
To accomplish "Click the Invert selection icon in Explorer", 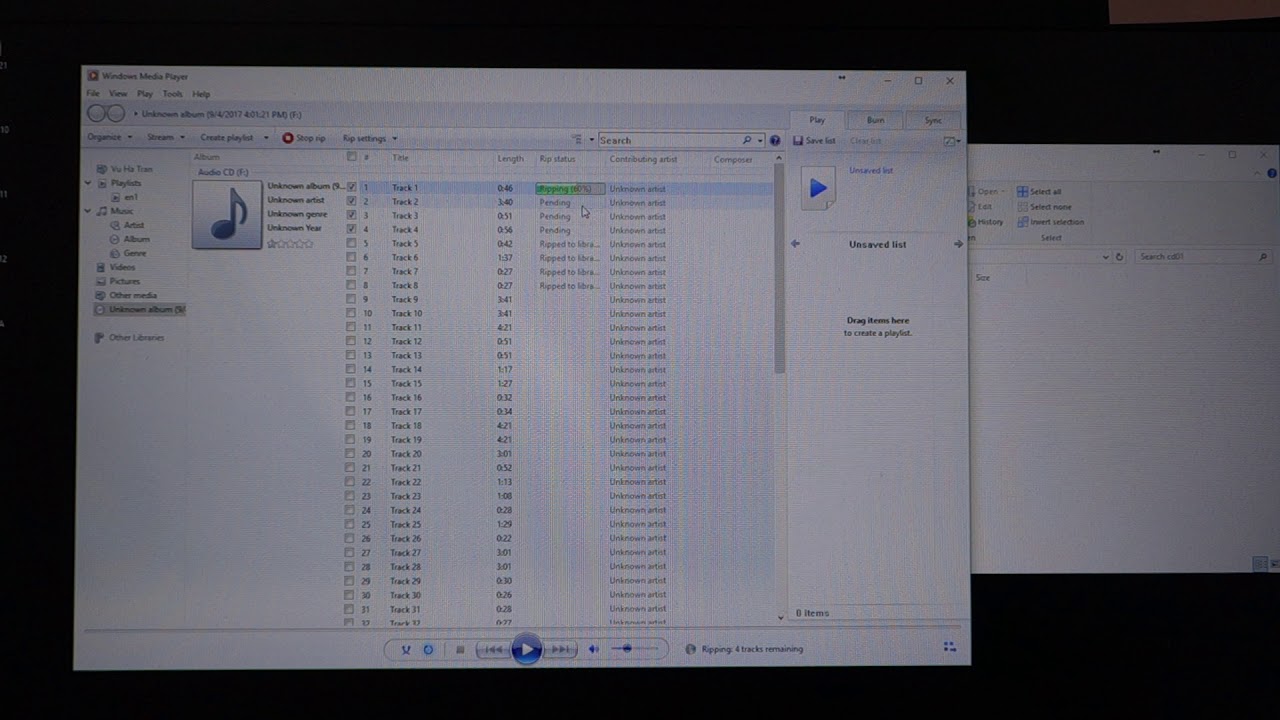I will (x=1022, y=222).
